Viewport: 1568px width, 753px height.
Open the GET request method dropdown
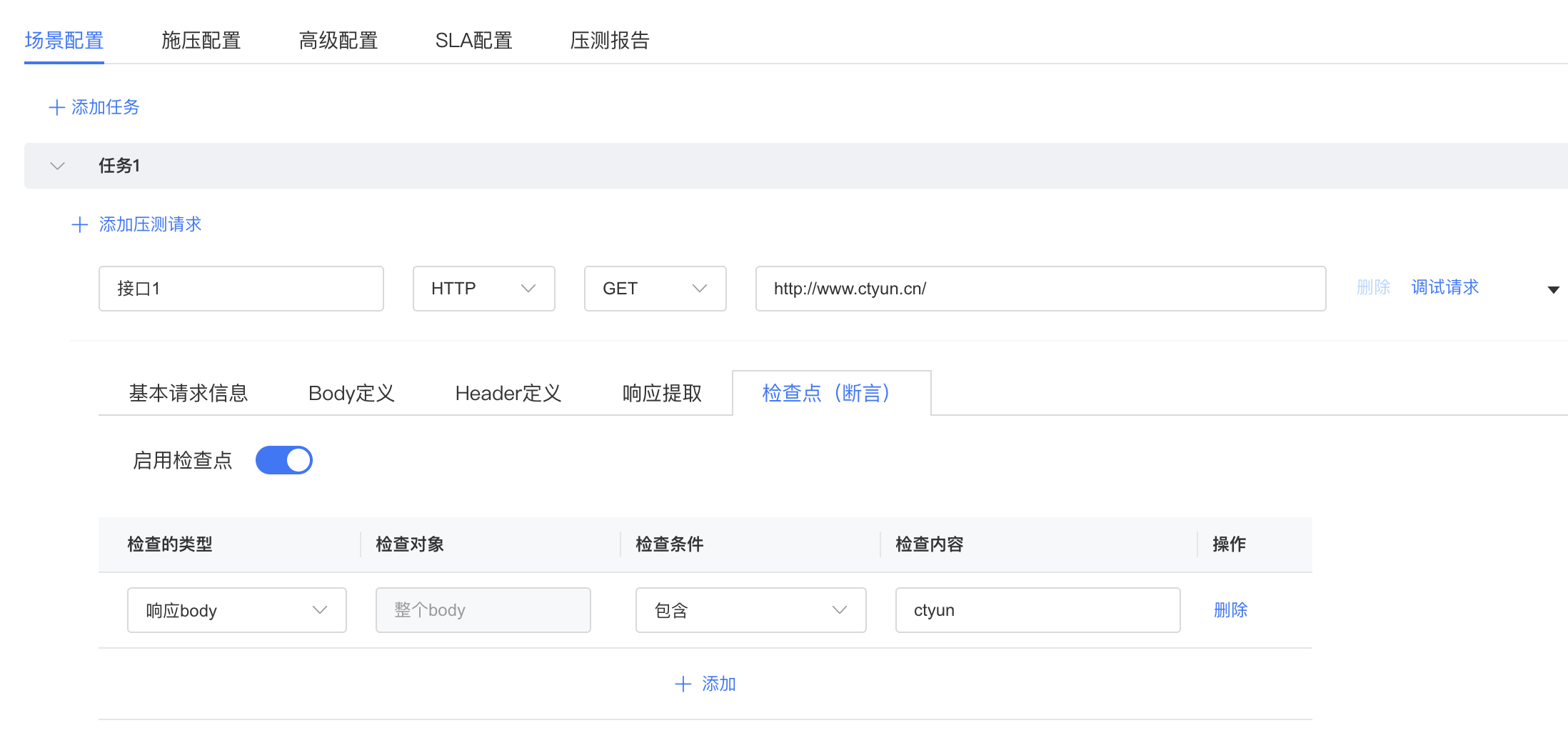(655, 289)
